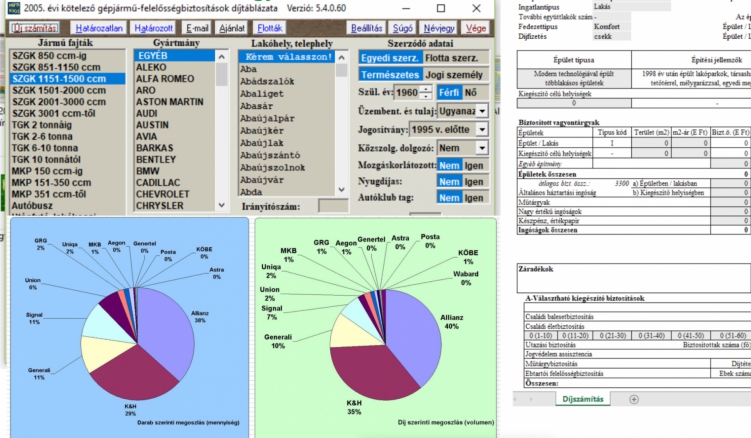Increase the Szül. év spinner value
The width and height of the screenshot is (751, 438).
426,89
